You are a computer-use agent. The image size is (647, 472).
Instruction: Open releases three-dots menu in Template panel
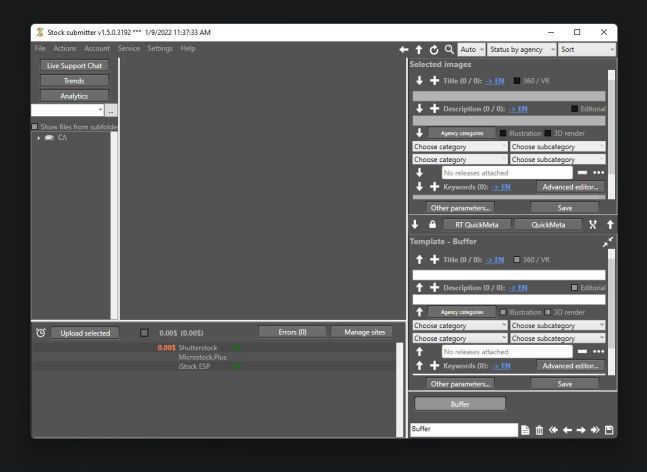click(x=599, y=352)
